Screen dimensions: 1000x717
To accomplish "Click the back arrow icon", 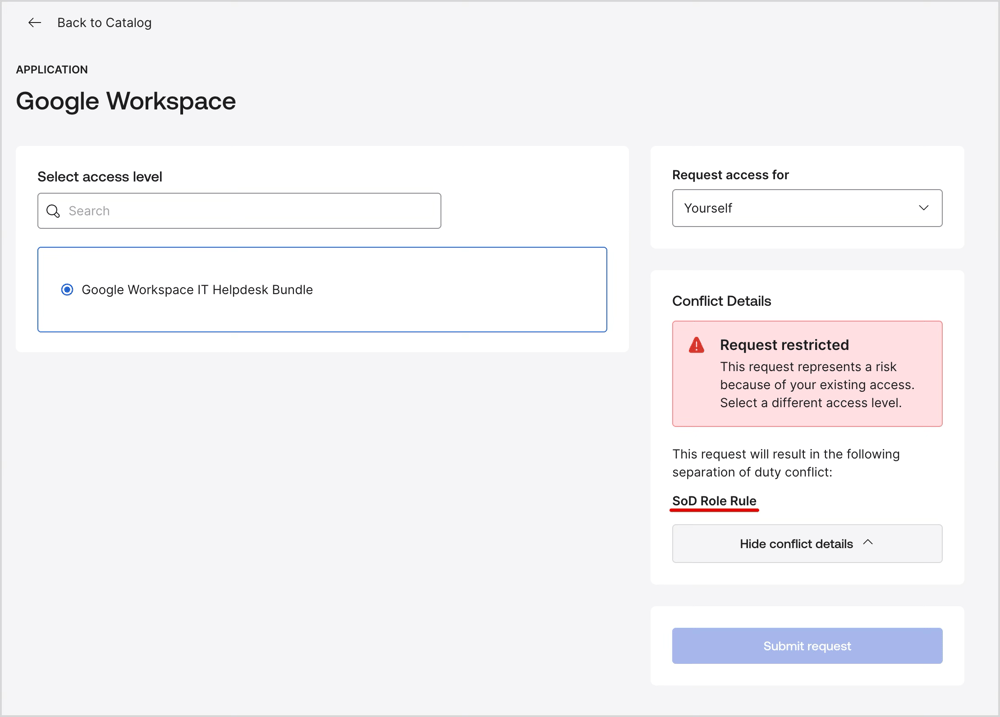I will click(x=34, y=23).
